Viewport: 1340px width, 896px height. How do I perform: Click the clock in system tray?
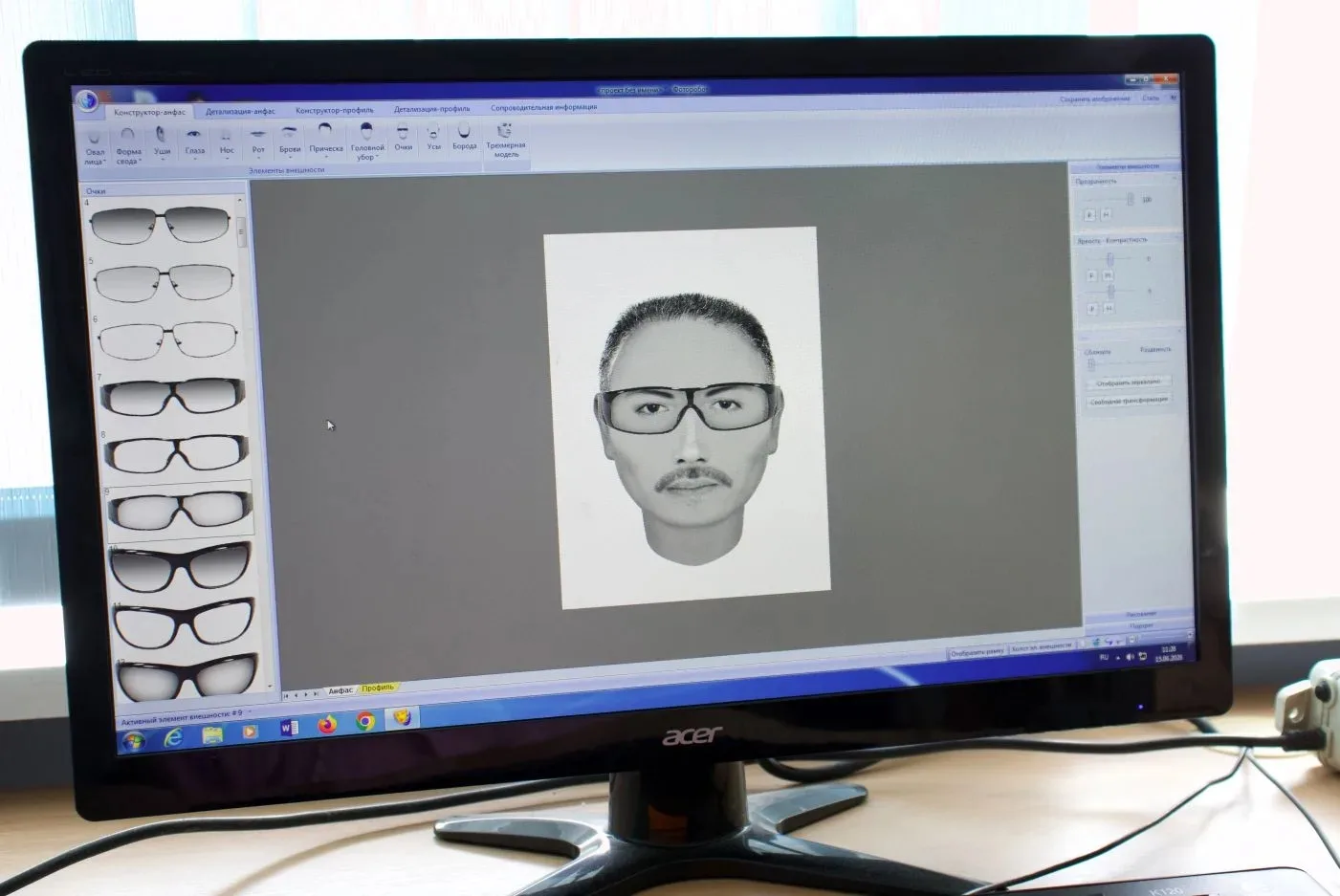[x=1169, y=654]
